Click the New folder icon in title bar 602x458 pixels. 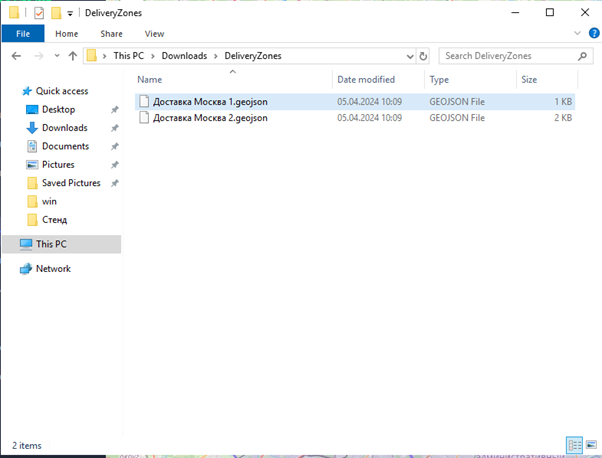point(56,13)
